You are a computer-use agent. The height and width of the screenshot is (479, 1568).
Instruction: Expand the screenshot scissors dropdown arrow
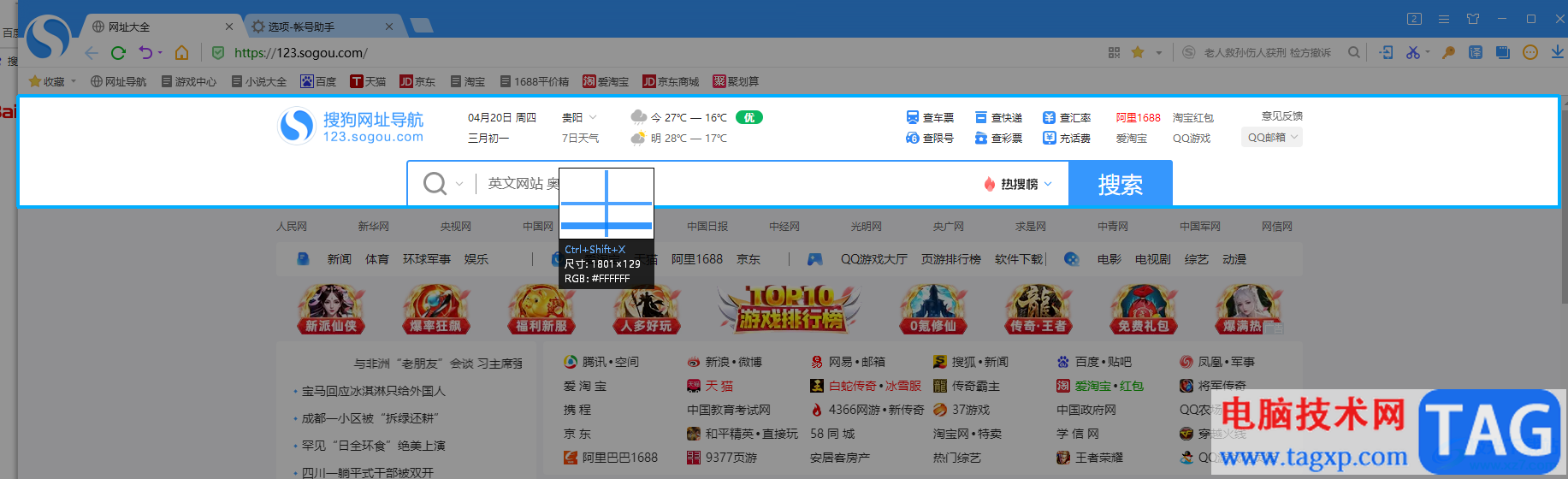tap(1428, 53)
